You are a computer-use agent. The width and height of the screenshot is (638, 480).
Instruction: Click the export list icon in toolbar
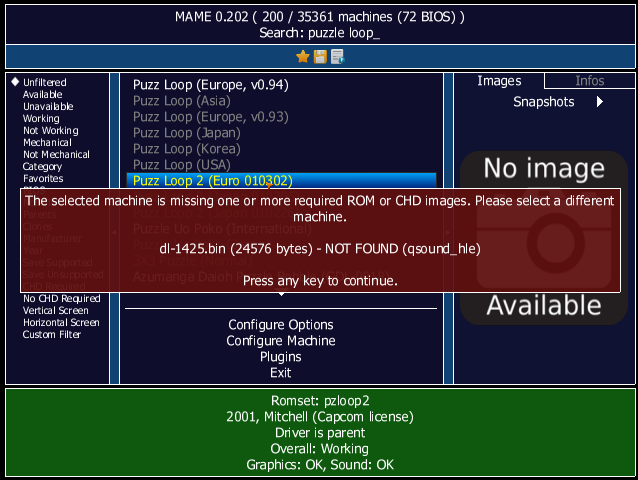(337, 57)
